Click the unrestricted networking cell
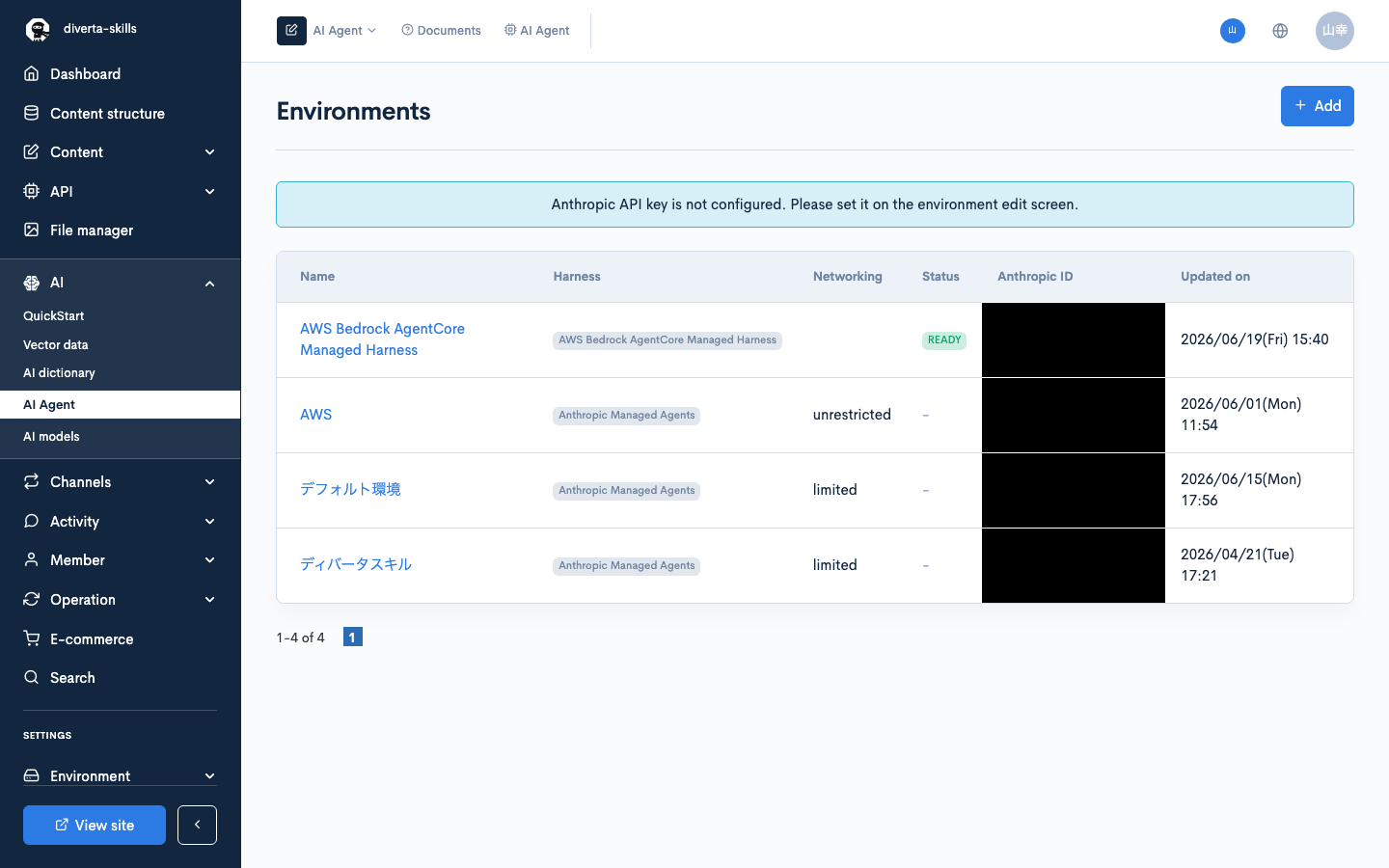This screenshot has height=868, width=1389. (x=852, y=415)
